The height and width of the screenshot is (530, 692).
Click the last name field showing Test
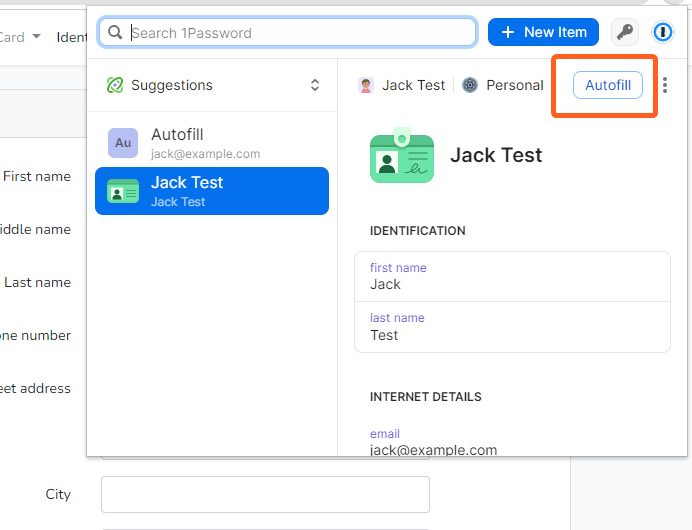512,327
